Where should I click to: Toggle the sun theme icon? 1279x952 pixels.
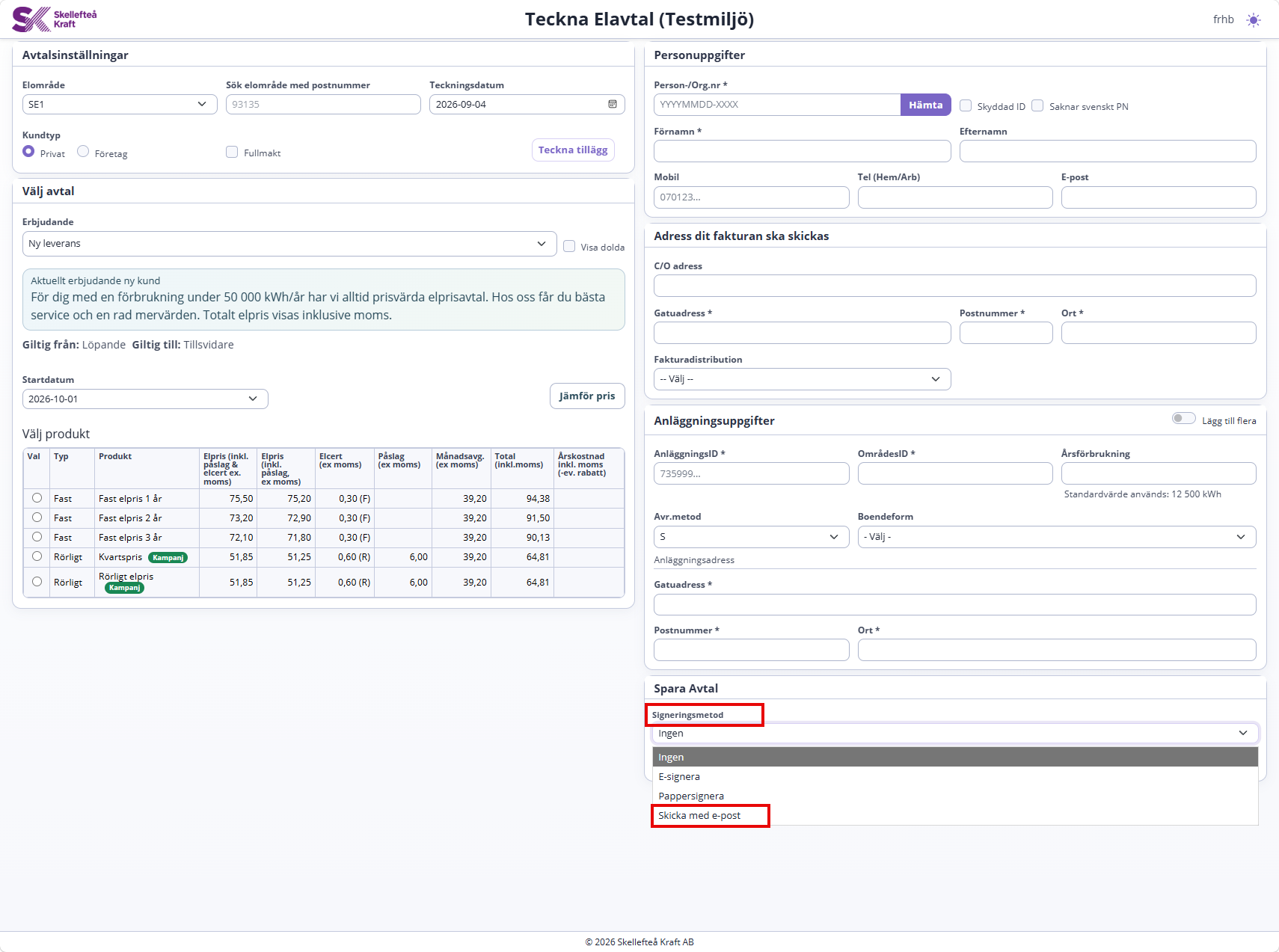tap(1254, 20)
